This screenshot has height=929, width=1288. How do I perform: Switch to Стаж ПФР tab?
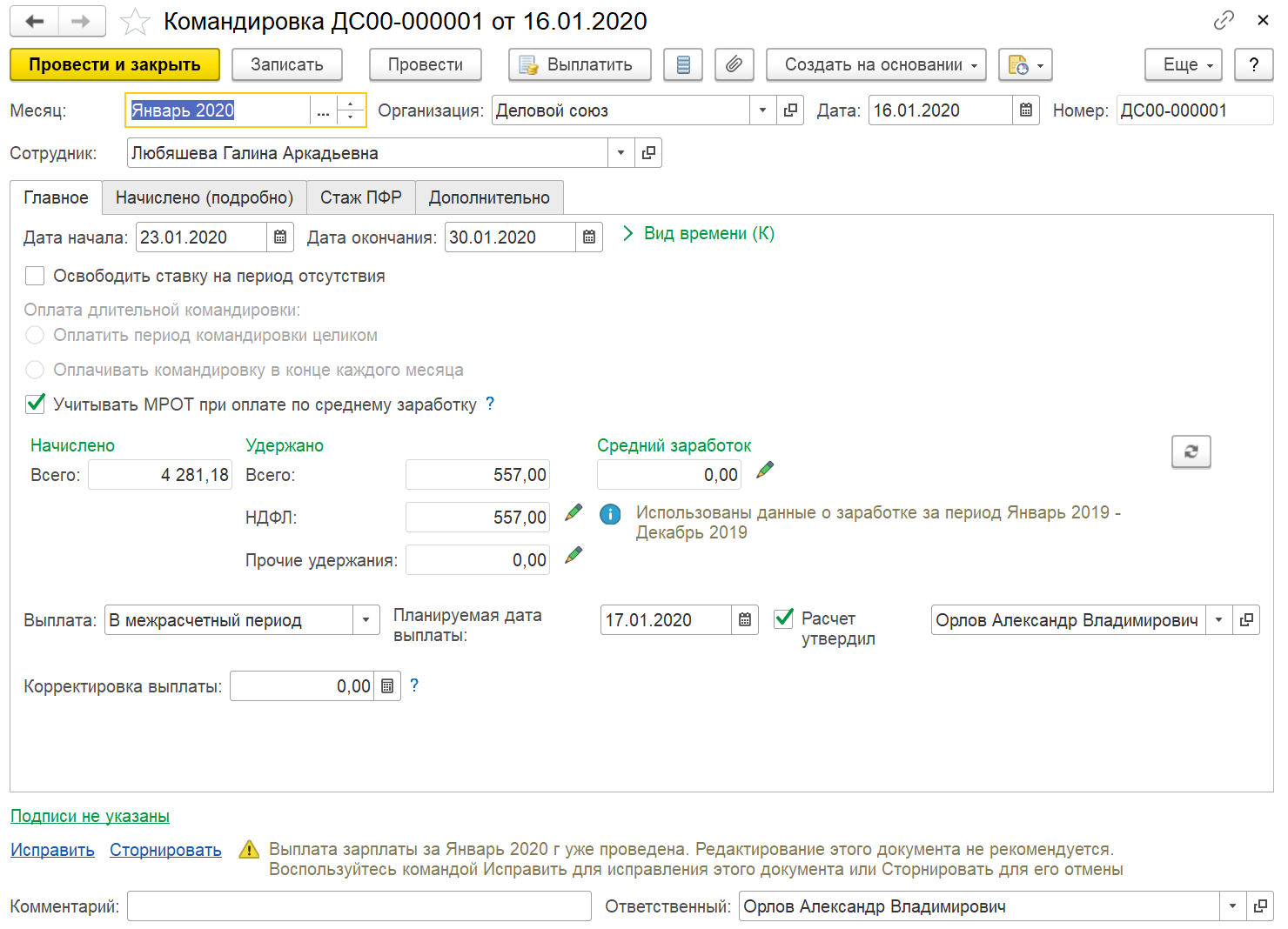361,197
